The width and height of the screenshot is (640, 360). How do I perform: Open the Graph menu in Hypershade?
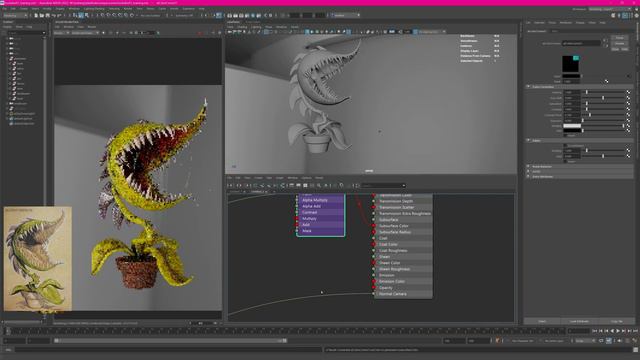[280, 178]
